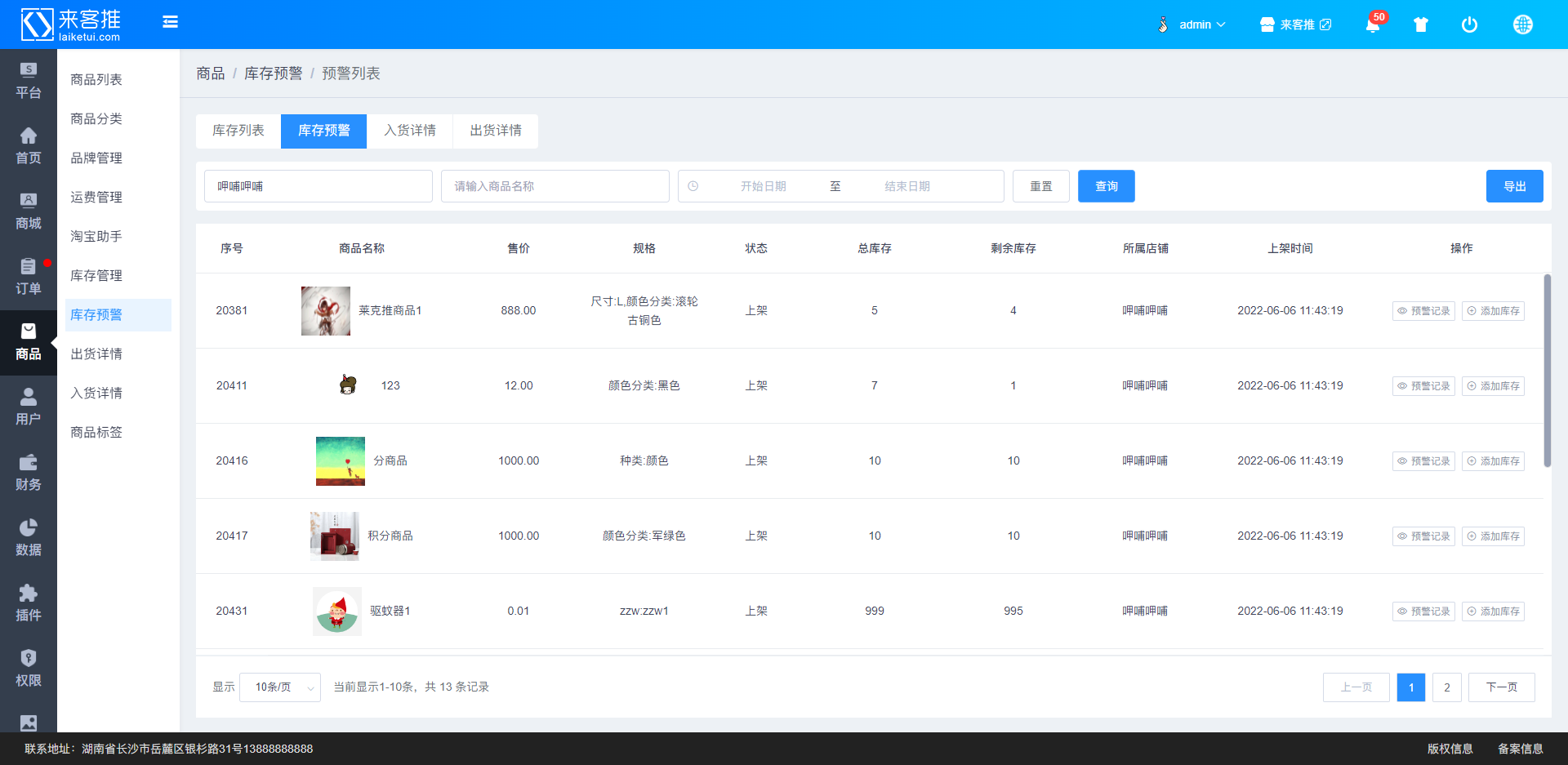Image resolution: width=1568 pixels, height=765 pixels.
Task: Open the 来客推 store link in header
Action: [x=1295, y=24]
